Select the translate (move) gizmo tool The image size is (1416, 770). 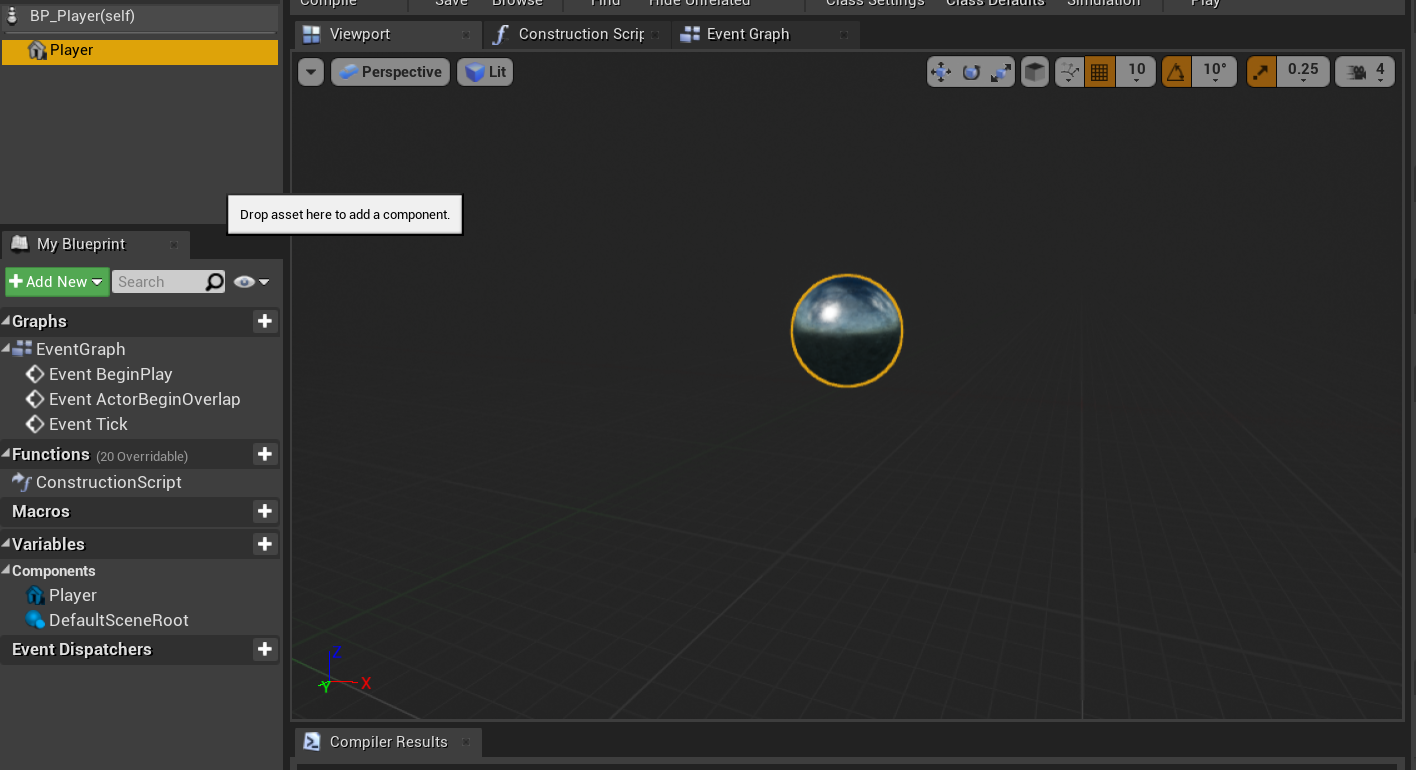pyautogui.click(x=941, y=72)
